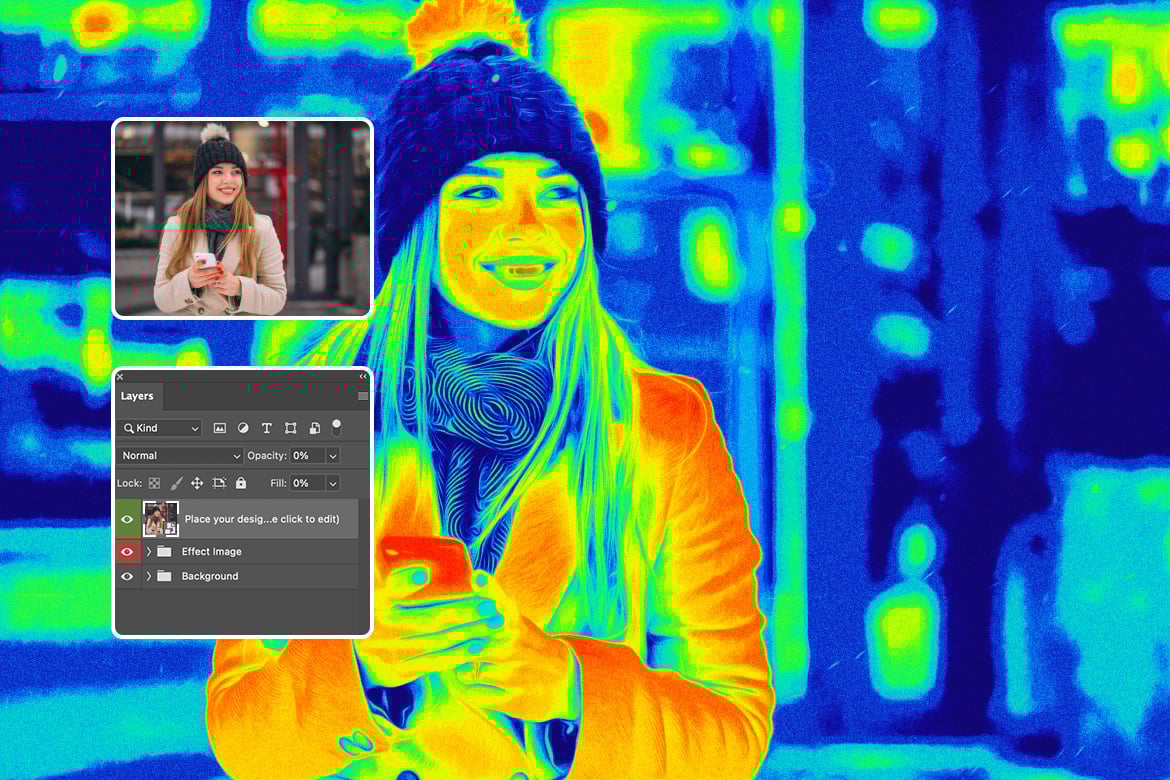Select the Background group name
Screen dimensions: 1170x780
pos(210,576)
